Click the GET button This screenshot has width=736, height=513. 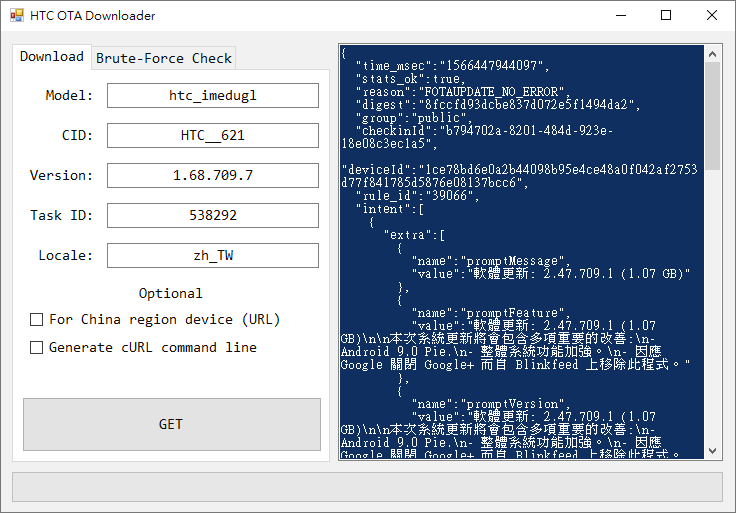pos(172,424)
